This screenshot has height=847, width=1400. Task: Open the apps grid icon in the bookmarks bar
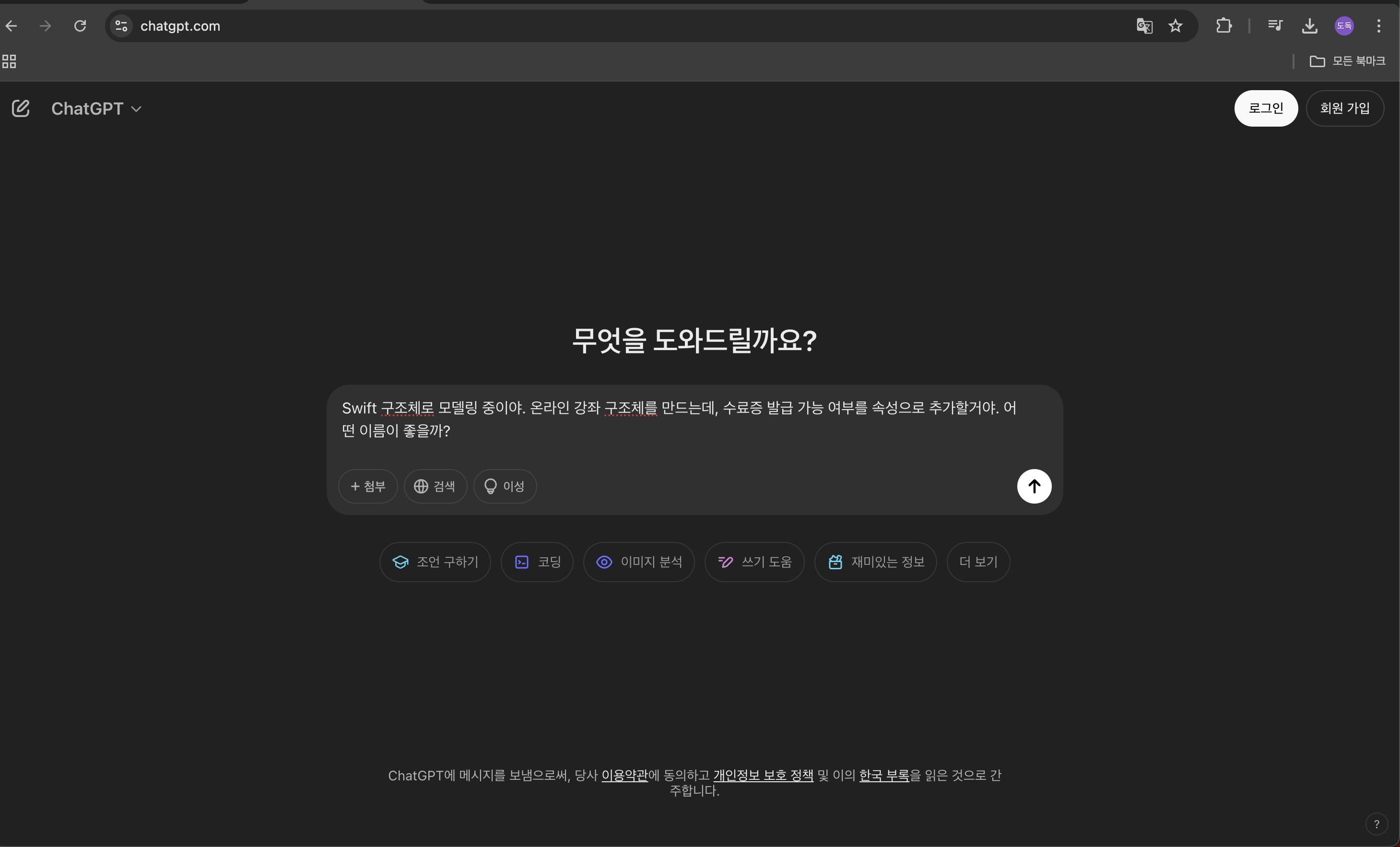click(x=9, y=61)
